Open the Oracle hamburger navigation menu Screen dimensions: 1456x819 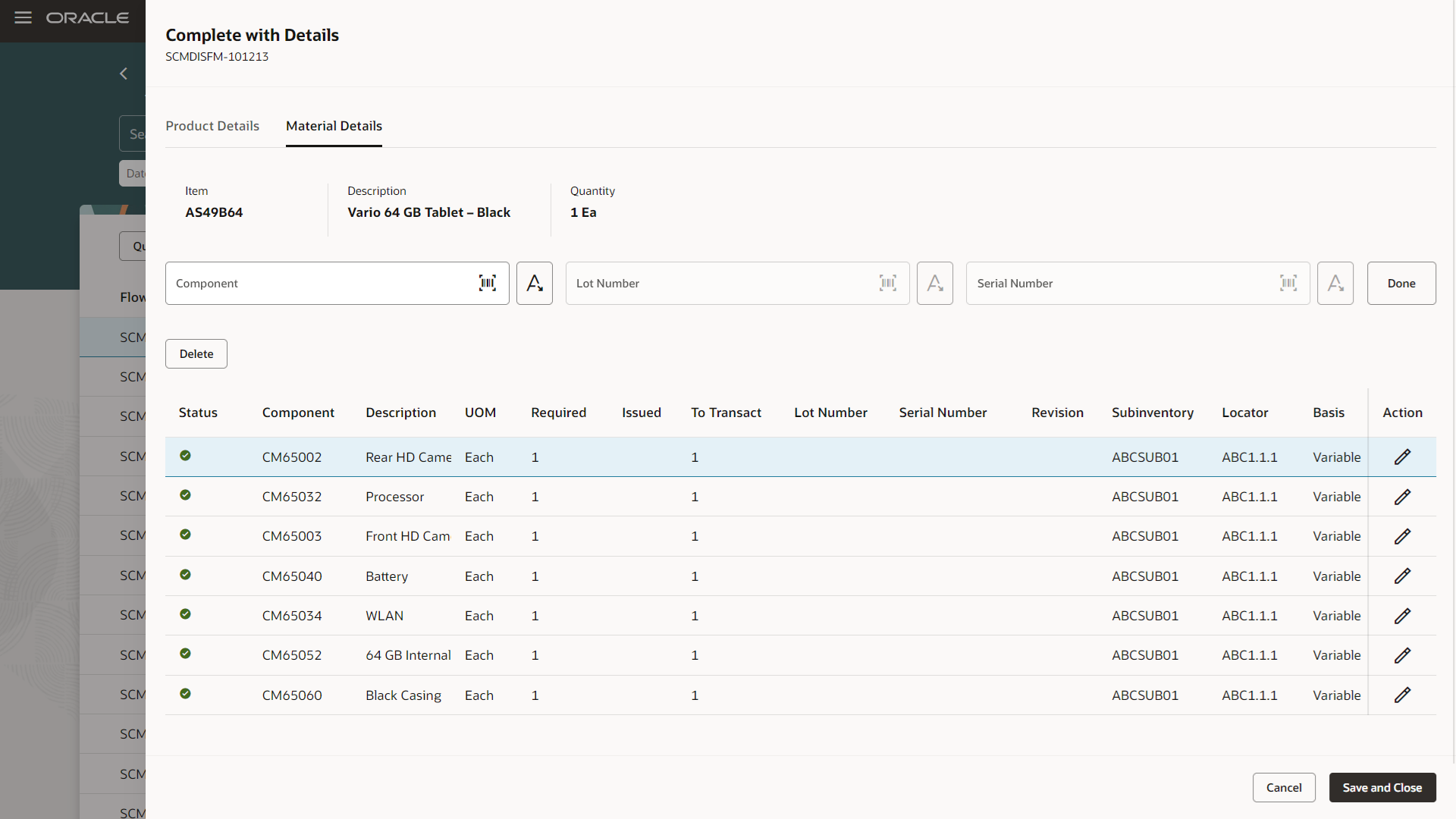[x=23, y=17]
